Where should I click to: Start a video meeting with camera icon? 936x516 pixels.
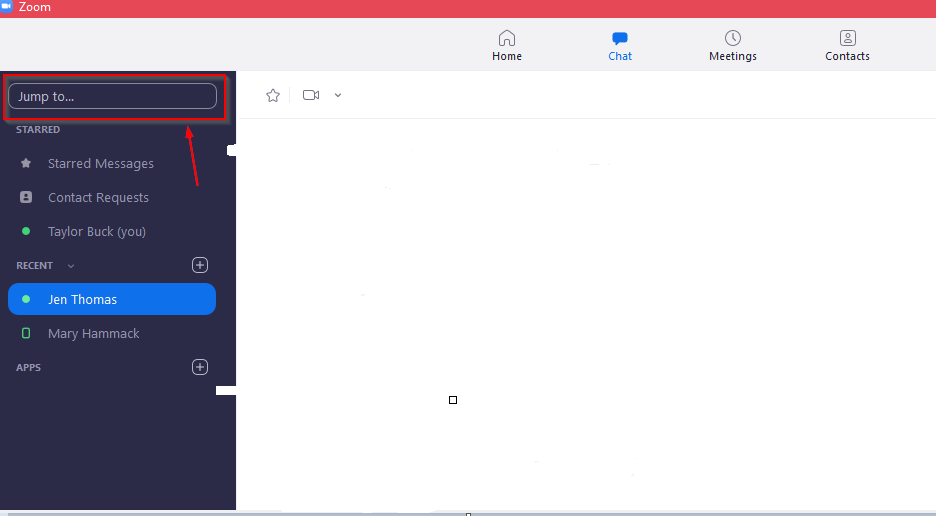pyautogui.click(x=311, y=95)
